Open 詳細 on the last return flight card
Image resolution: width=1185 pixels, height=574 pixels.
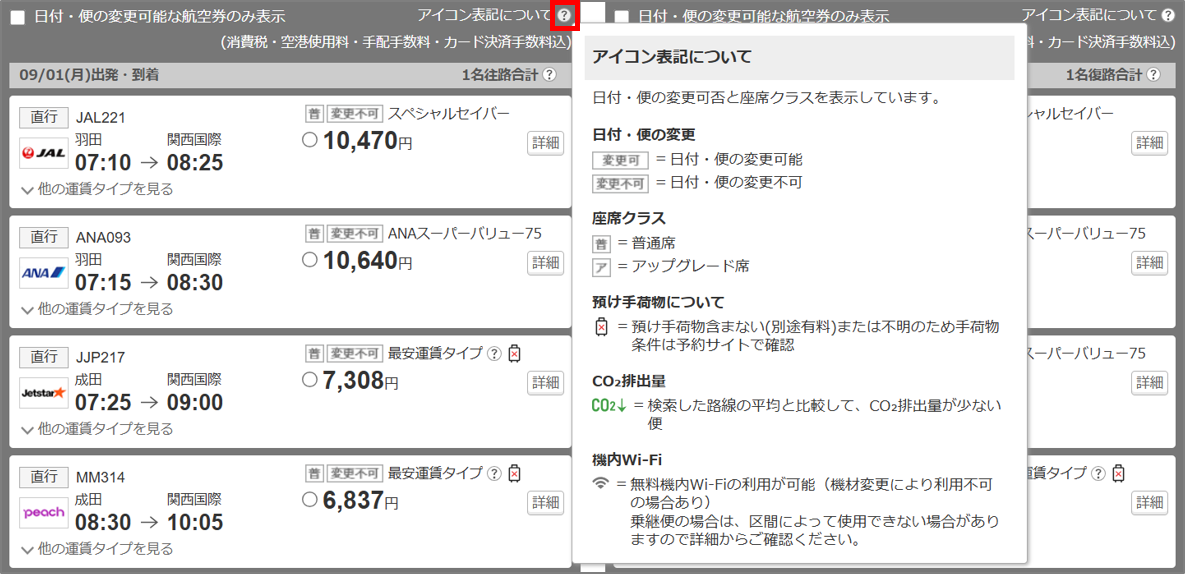click(x=1149, y=503)
